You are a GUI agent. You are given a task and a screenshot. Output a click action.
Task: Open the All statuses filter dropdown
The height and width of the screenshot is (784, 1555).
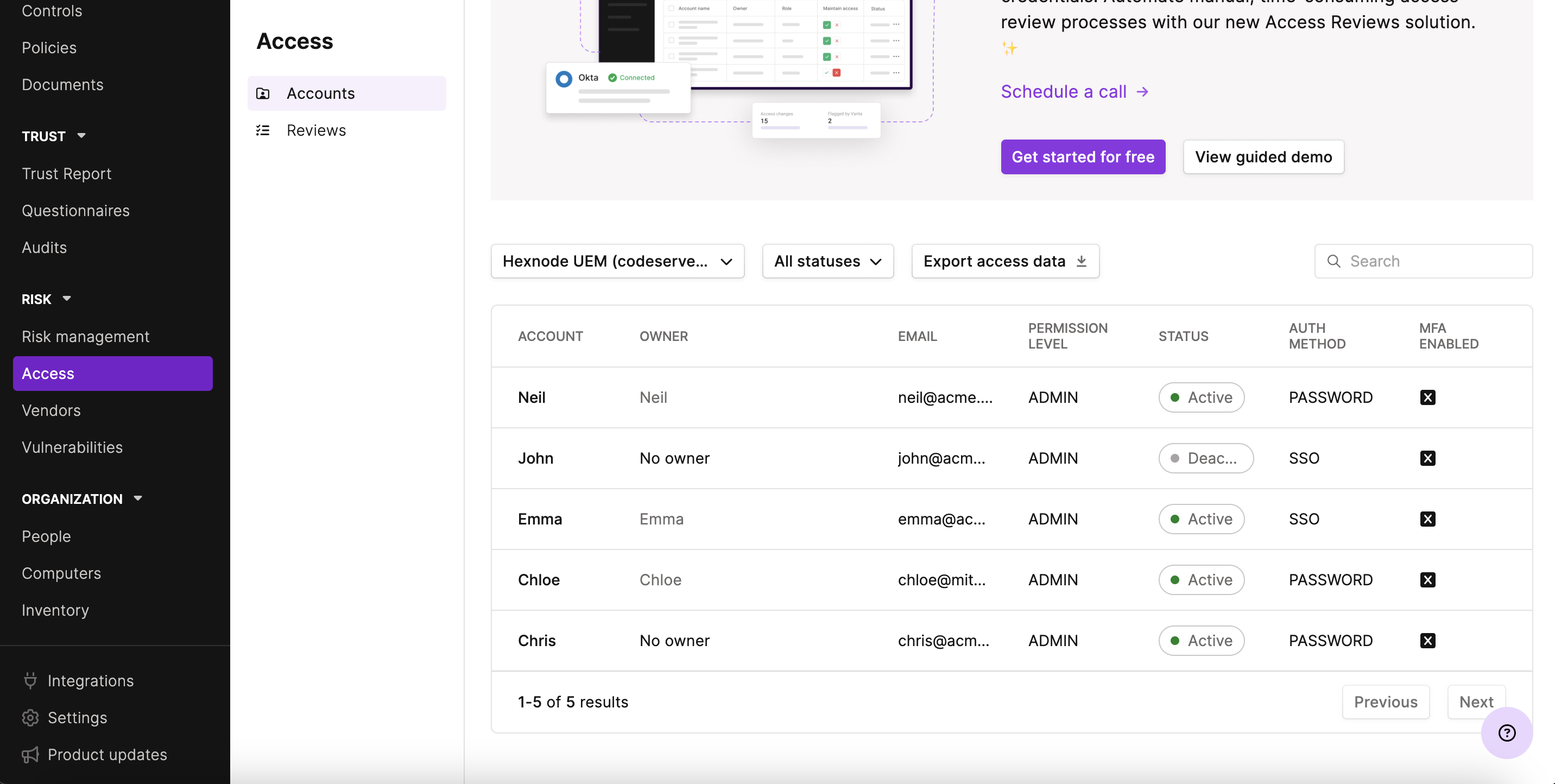click(x=827, y=261)
